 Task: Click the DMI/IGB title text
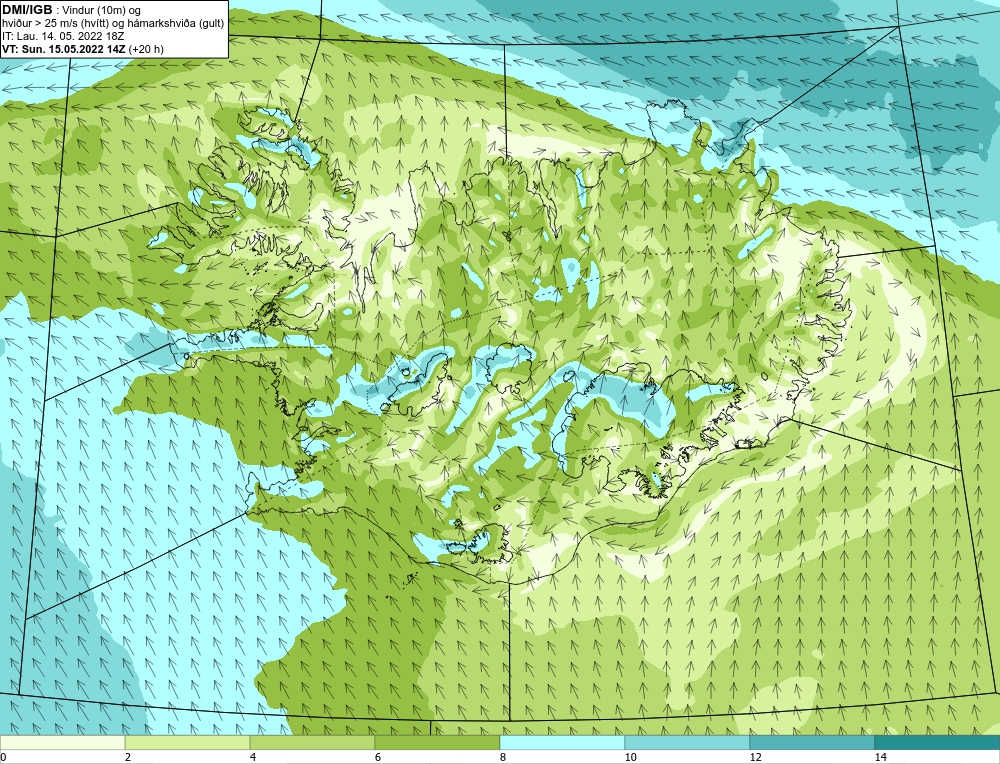pyautogui.click(x=27, y=10)
